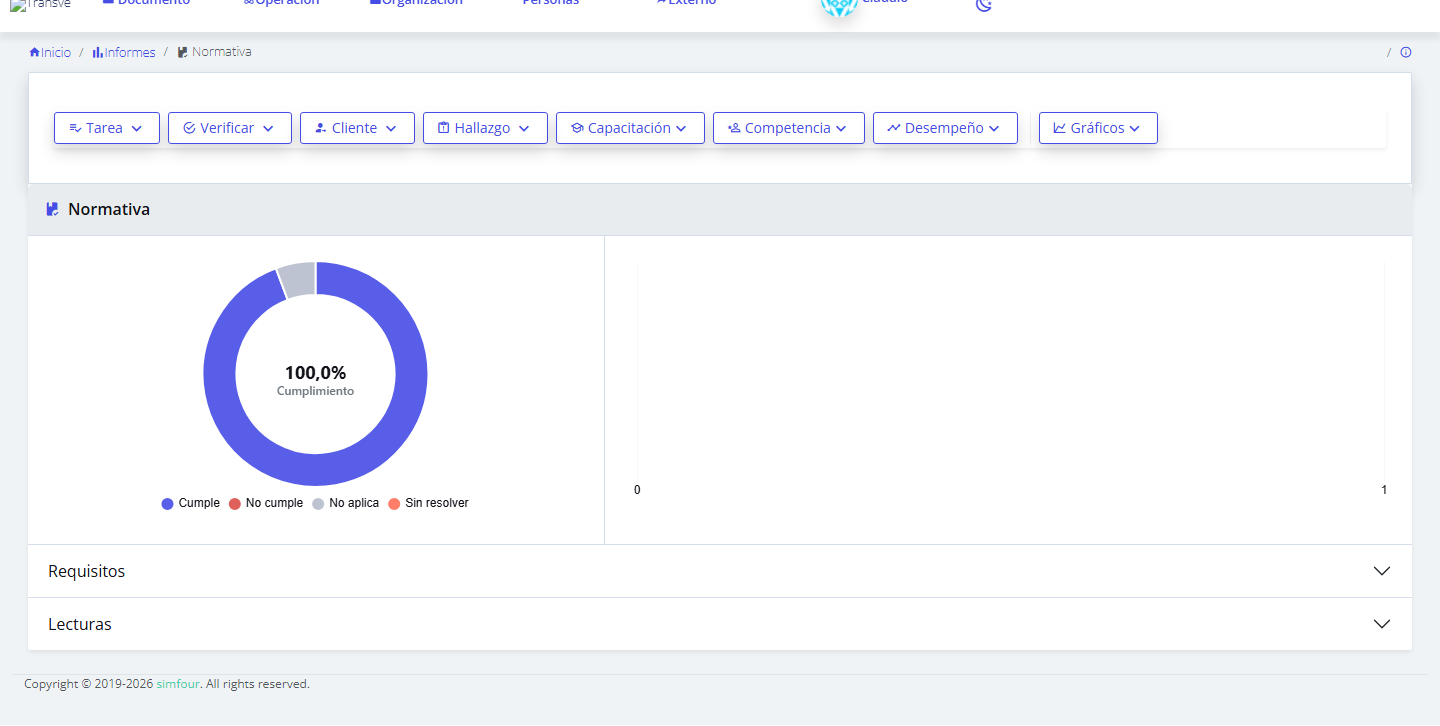This screenshot has width=1440, height=726.
Task: Toggle No aplica series in legend
Action: tap(345, 503)
